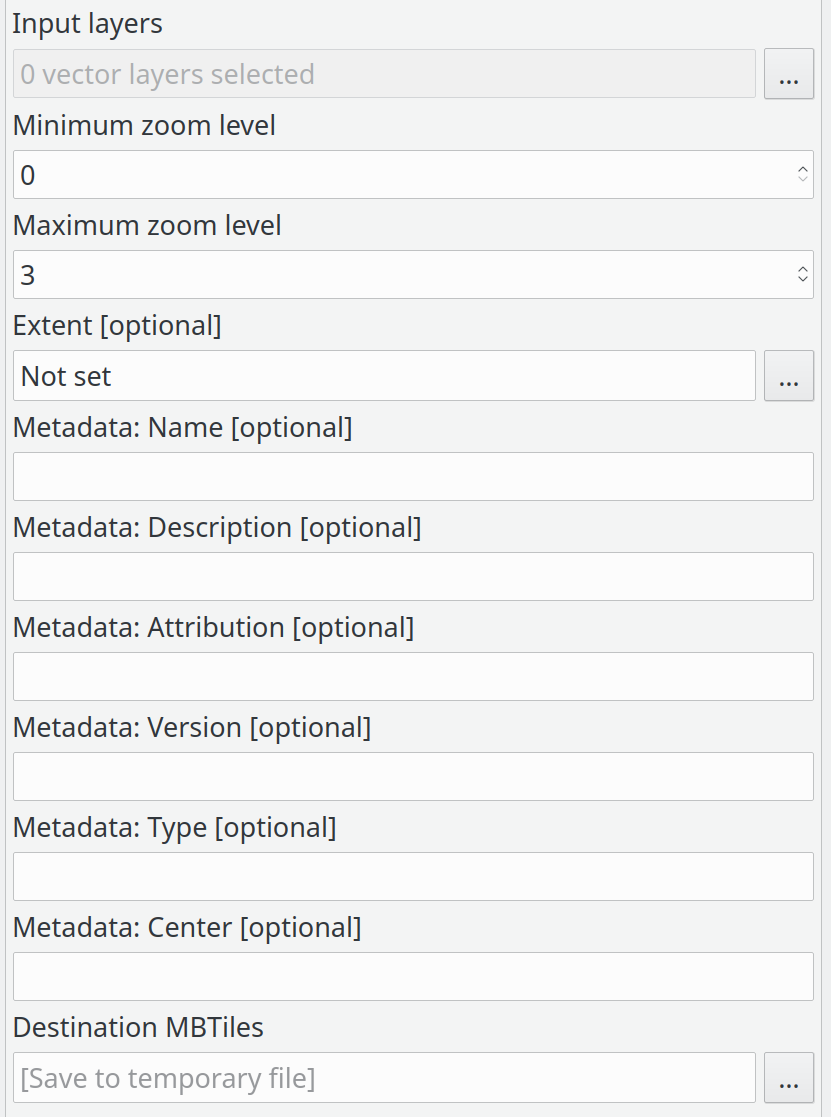Viewport: 831px width, 1117px height.
Task: Click the Metadata: Description text box
Action: tap(413, 576)
